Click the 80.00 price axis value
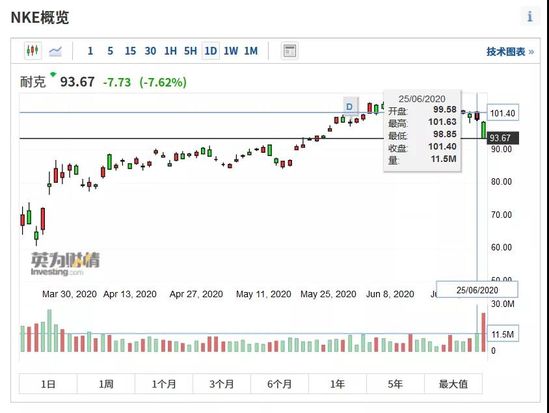This screenshot has width=549, height=413. click(501, 182)
